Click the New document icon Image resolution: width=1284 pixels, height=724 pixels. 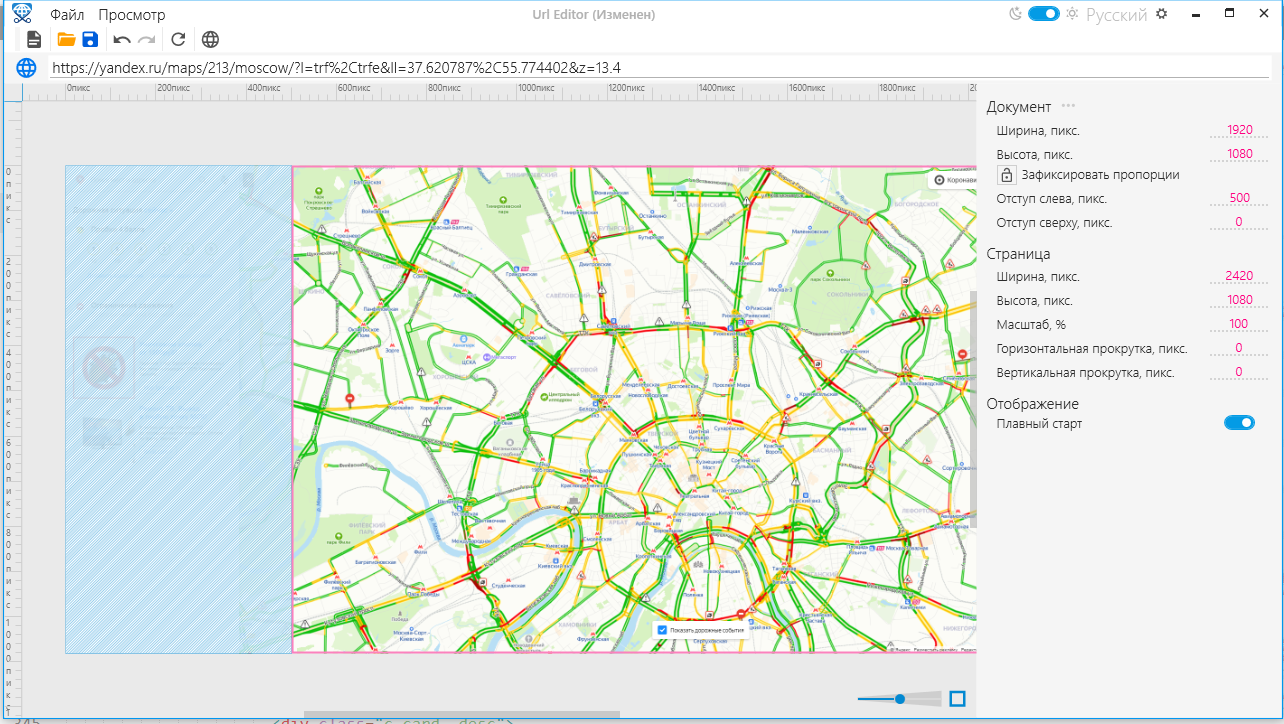point(34,40)
